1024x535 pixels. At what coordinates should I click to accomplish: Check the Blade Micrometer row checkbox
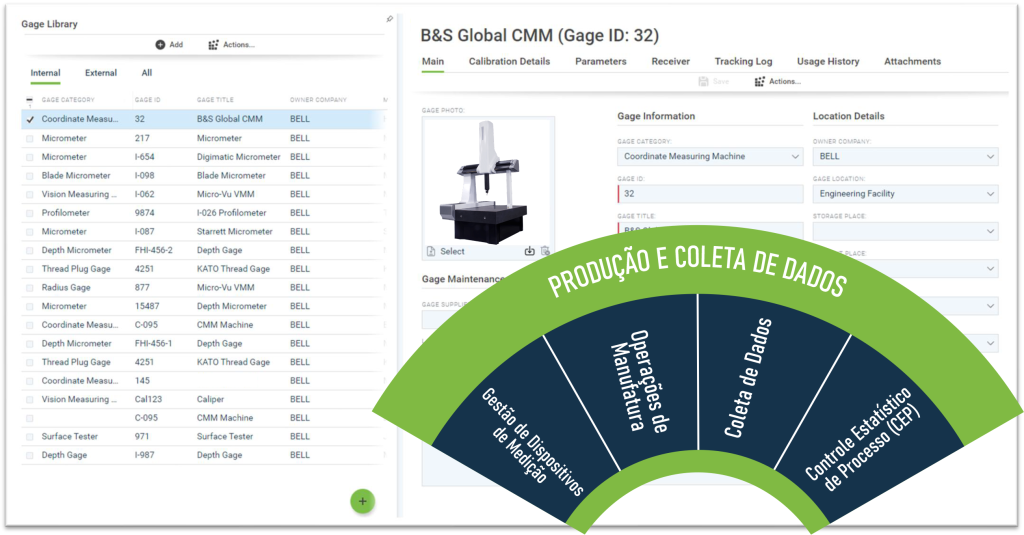[x=30, y=176]
